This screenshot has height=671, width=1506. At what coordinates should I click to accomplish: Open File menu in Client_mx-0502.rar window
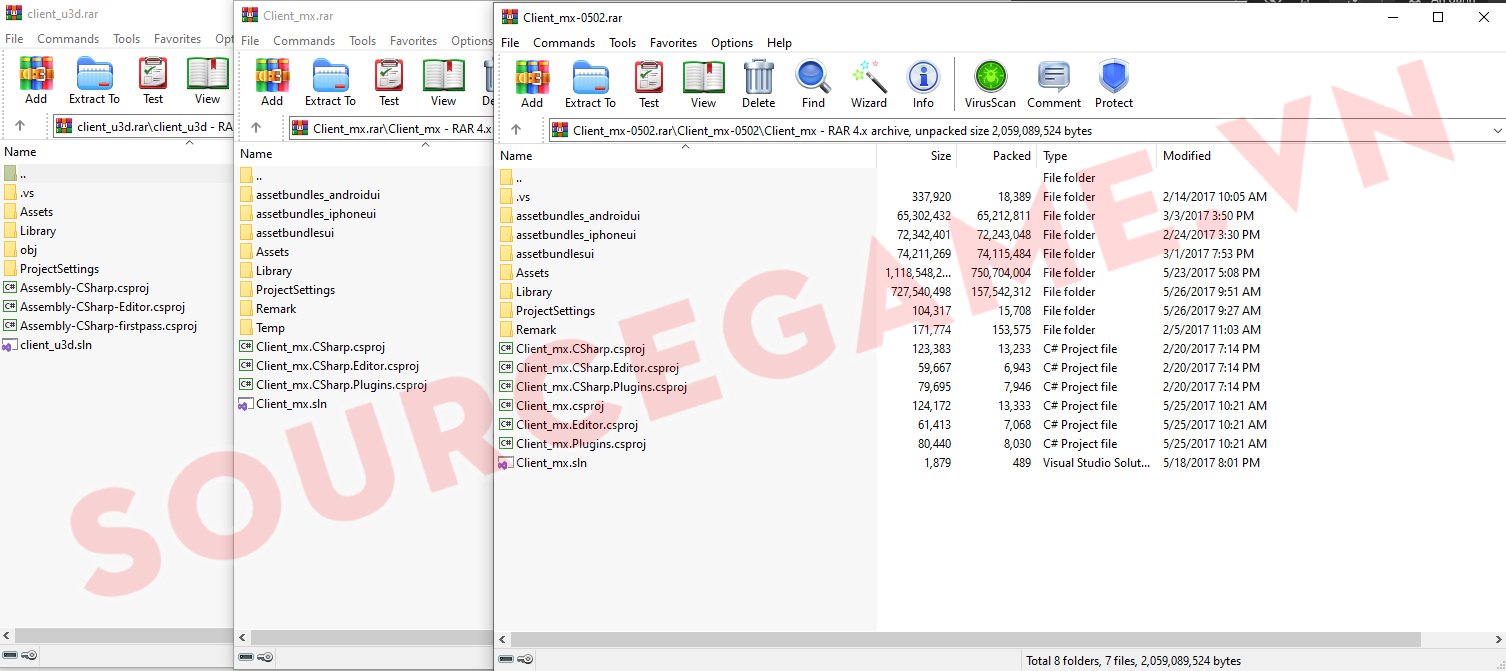[510, 43]
